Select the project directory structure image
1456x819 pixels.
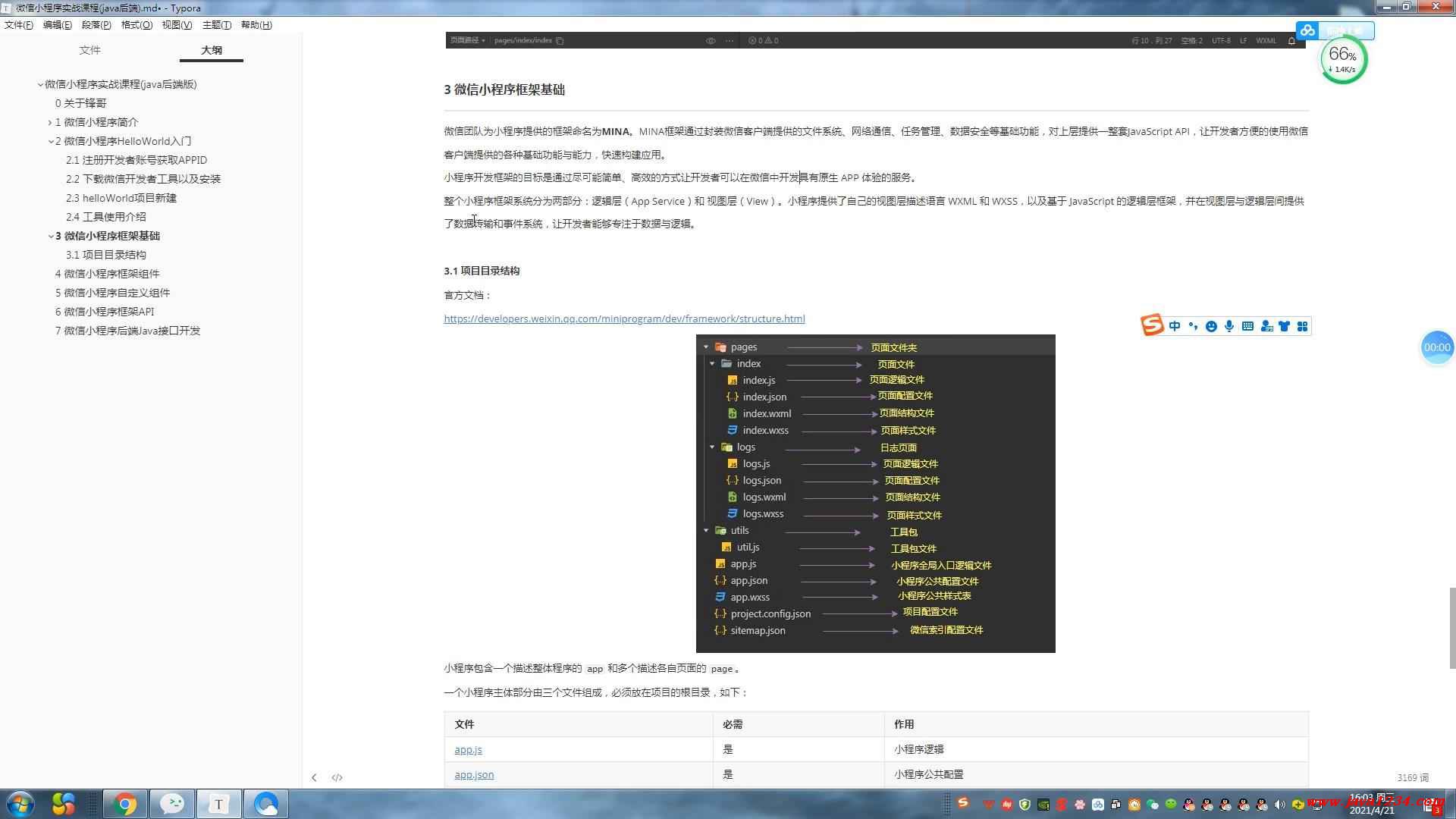coord(876,494)
